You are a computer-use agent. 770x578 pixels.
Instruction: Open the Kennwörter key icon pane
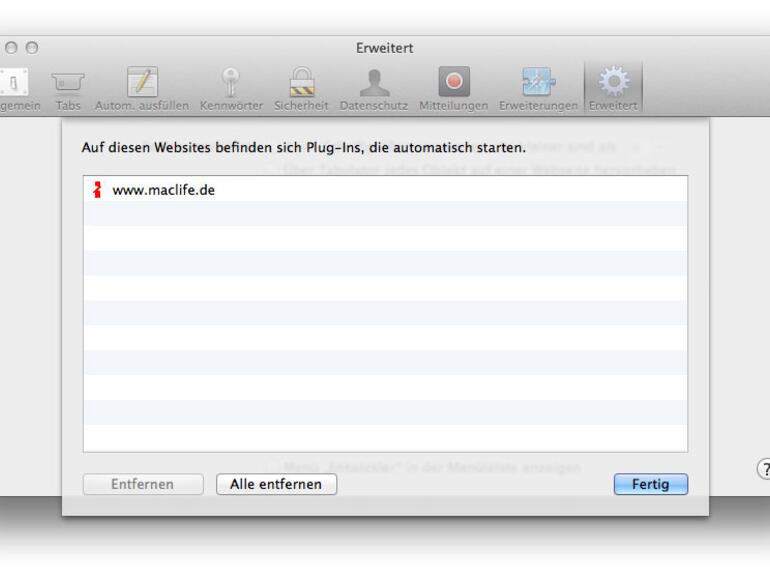(x=231, y=89)
